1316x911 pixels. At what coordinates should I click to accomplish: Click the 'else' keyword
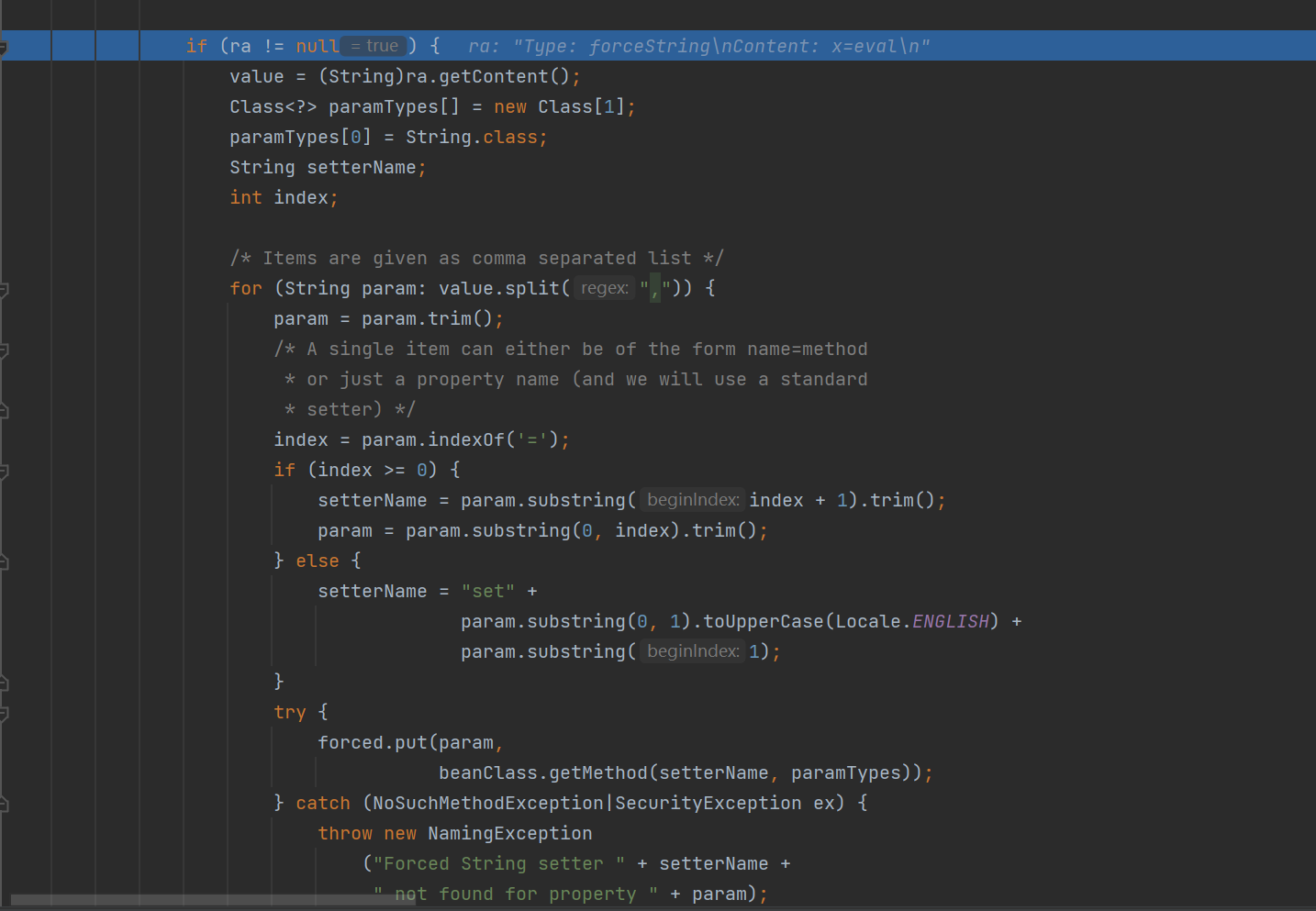(318, 561)
